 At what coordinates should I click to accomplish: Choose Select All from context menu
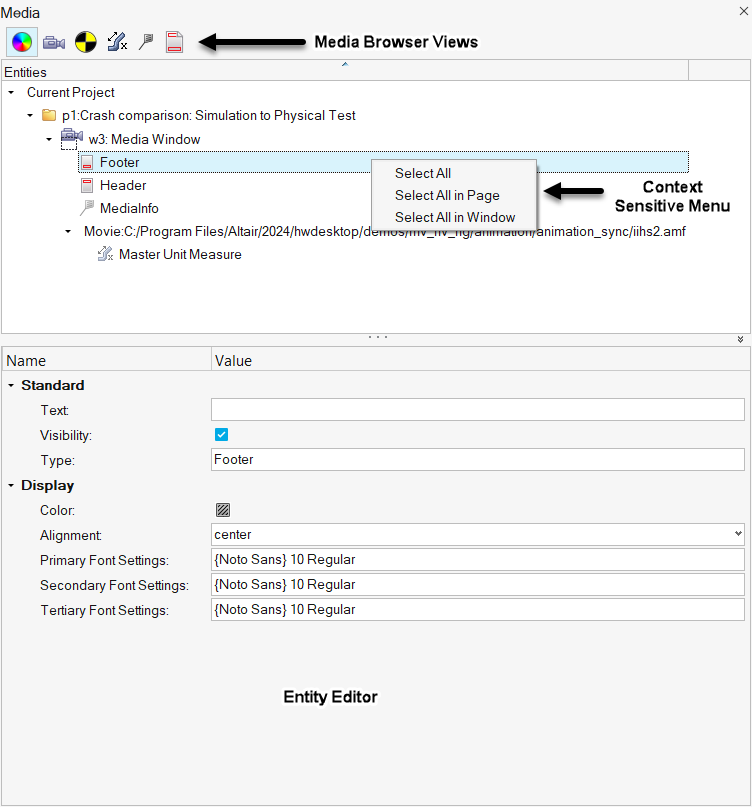[x=423, y=173]
